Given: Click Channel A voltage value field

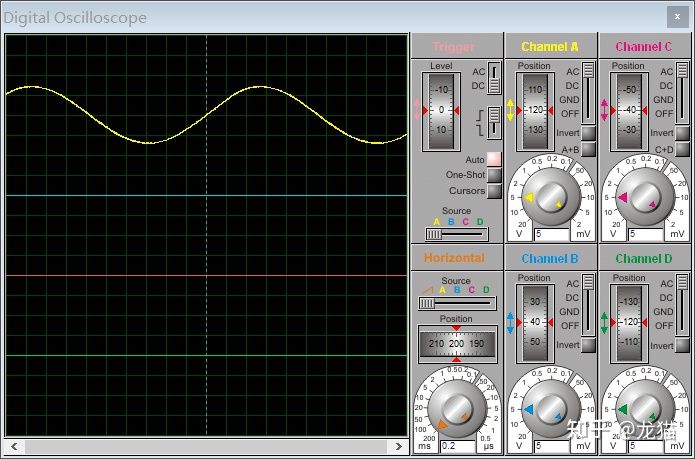Looking at the screenshot, I should coord(552,234).
